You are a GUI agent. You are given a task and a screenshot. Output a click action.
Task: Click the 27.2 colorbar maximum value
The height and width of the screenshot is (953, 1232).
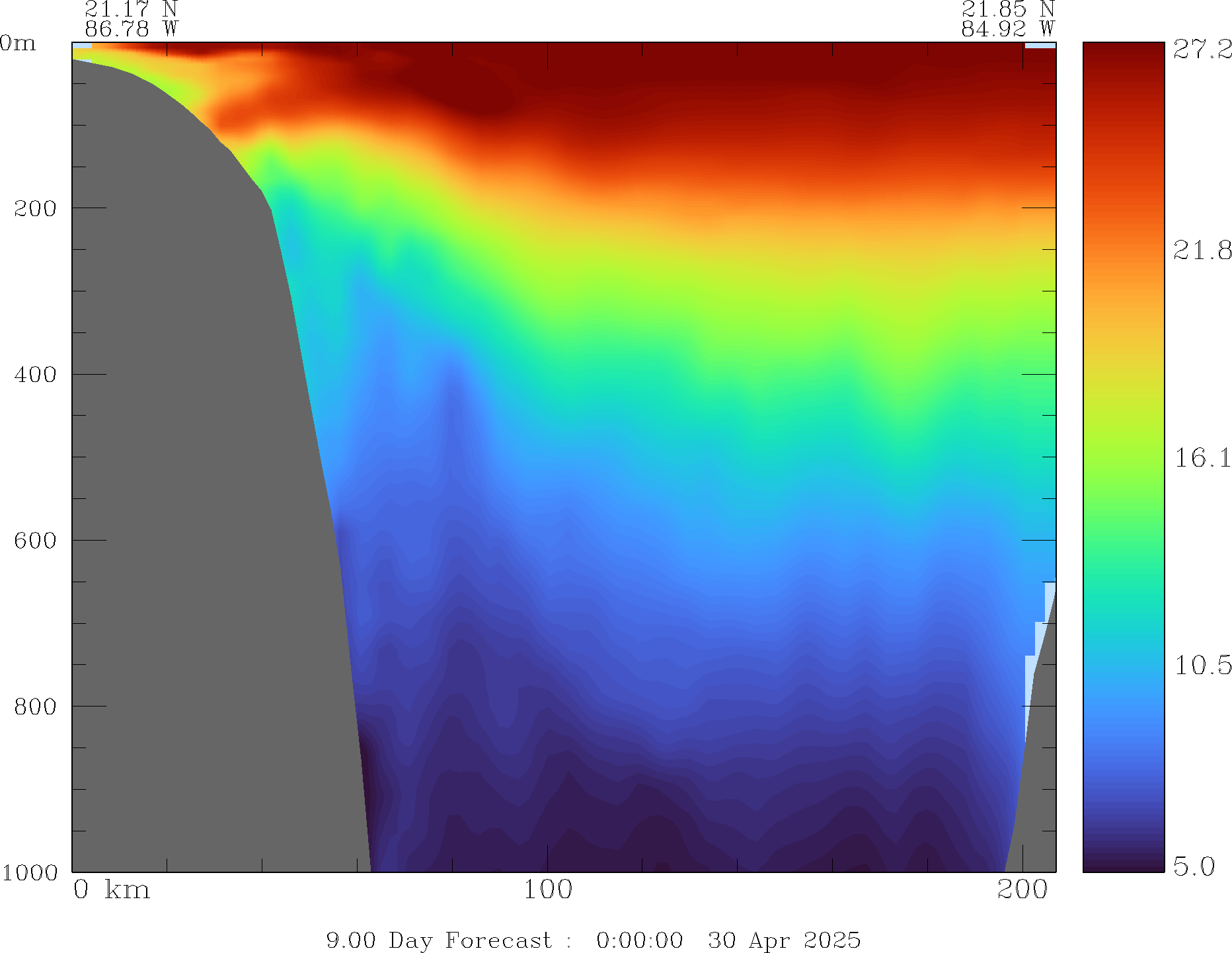click(x=1202, y=50)
